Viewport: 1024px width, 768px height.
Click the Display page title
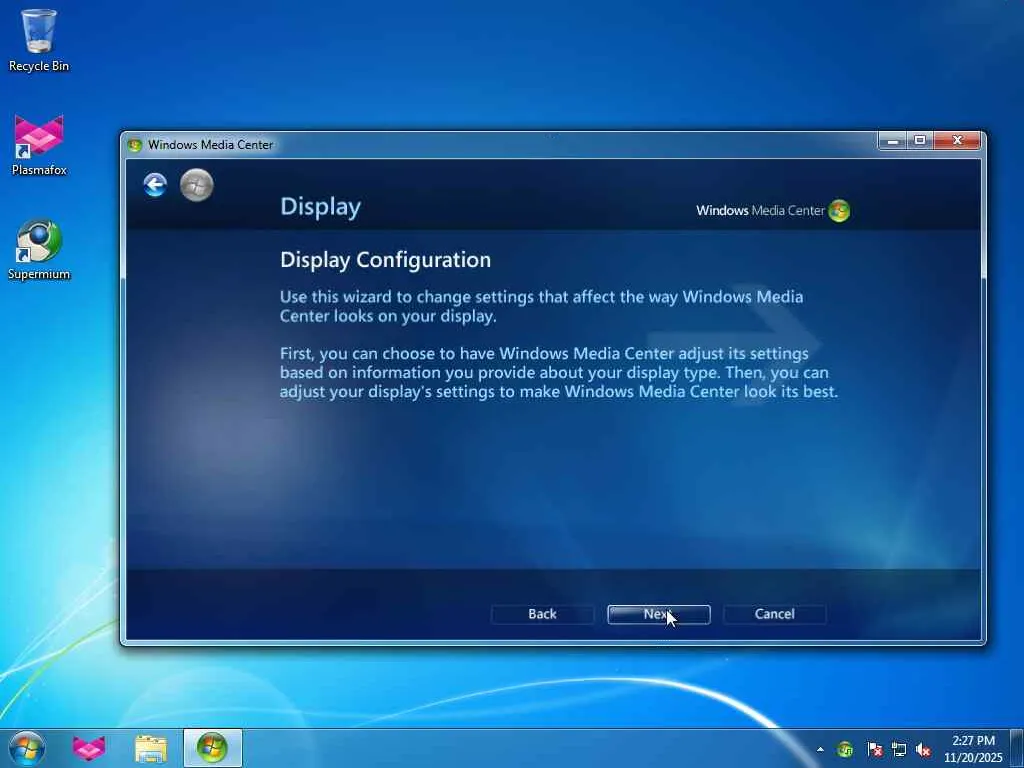[x=321, y=207]
